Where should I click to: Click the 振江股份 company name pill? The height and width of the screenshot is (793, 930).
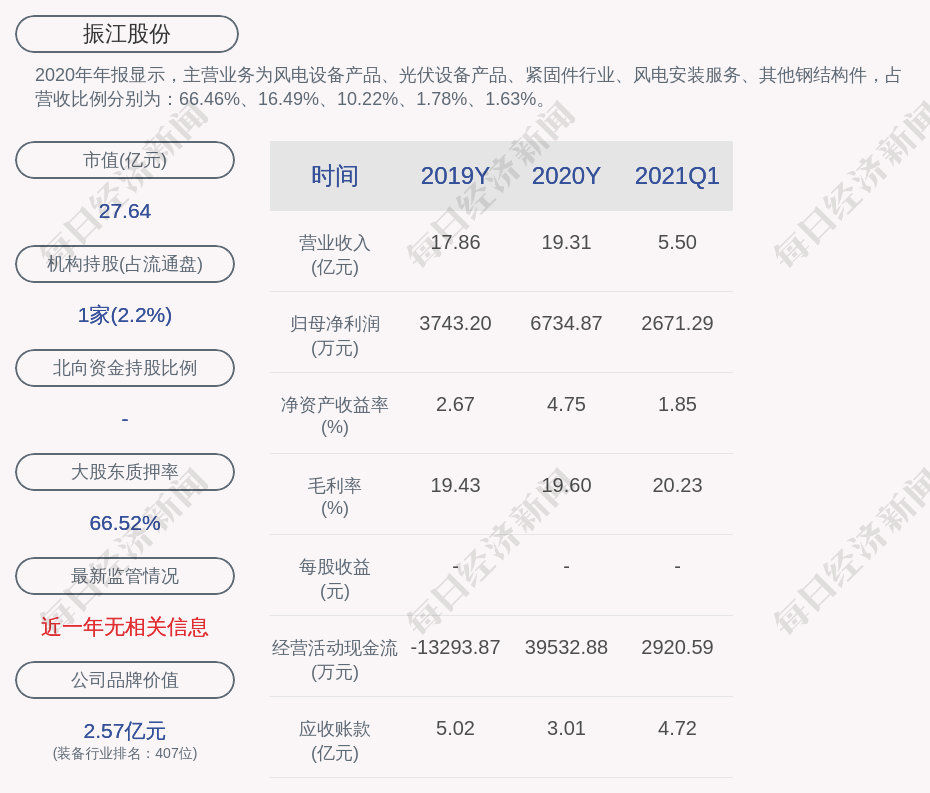pos(126,34)
